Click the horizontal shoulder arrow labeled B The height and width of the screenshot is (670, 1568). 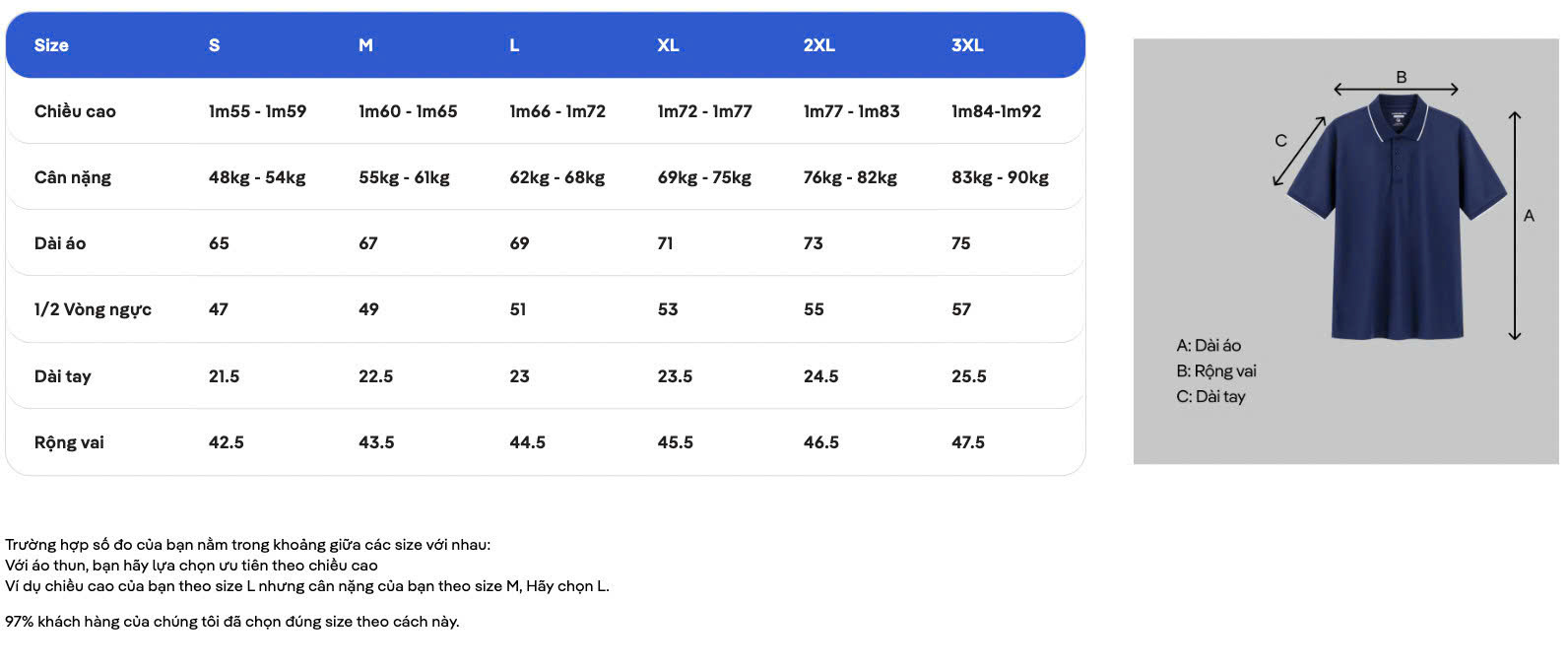pos(1396,89)
